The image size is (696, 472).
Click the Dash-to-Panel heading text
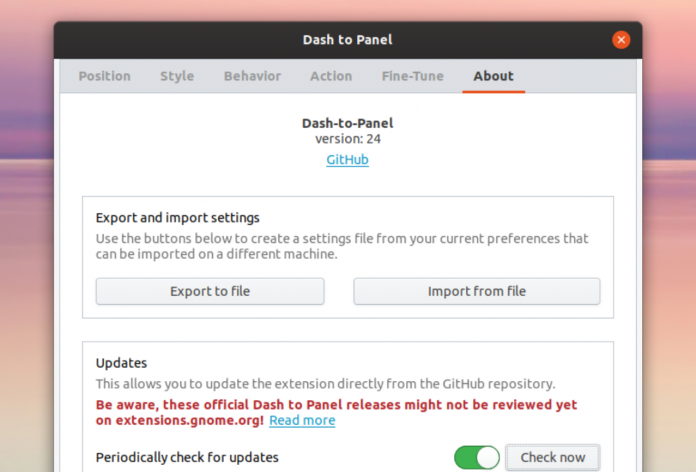[x=347, y=123]
